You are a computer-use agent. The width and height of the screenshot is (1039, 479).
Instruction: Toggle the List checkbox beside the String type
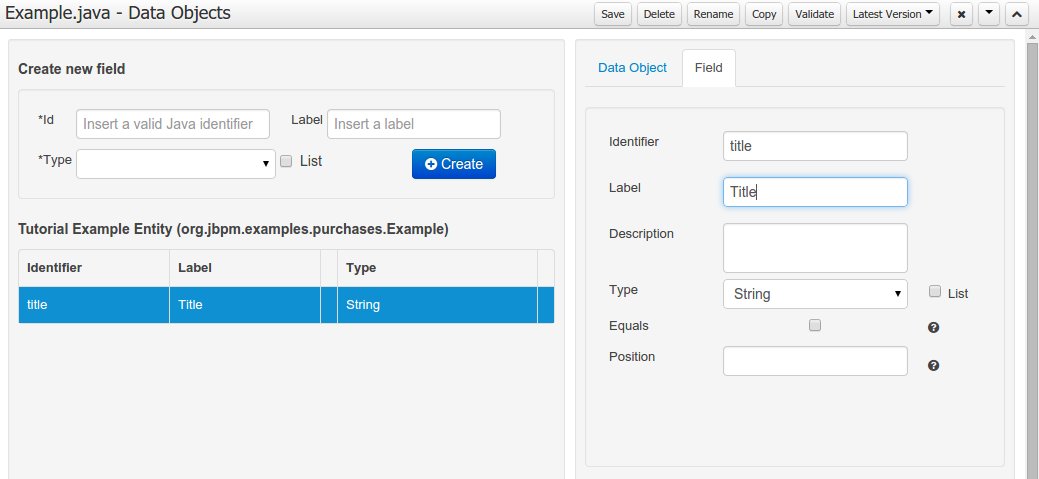935,292
